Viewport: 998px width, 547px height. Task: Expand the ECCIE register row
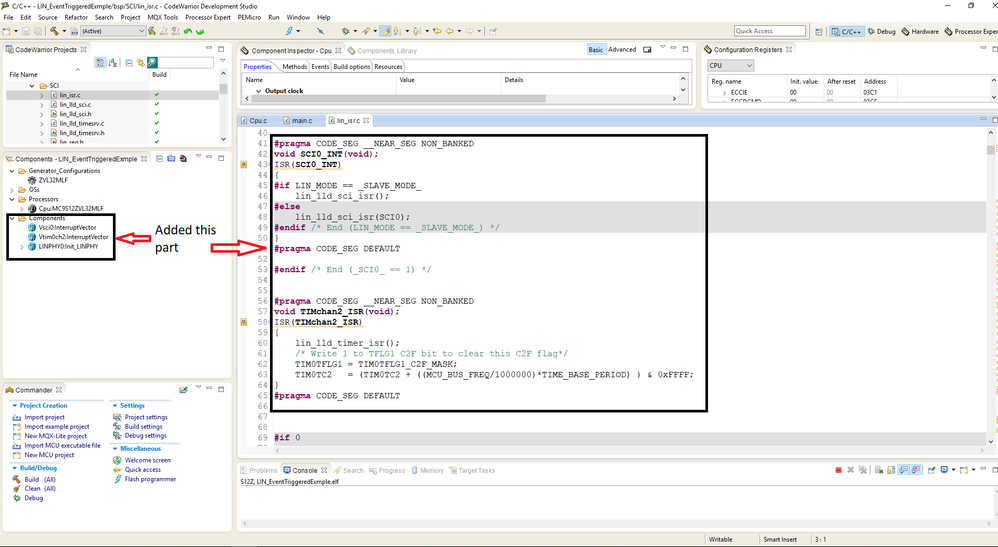724,93
